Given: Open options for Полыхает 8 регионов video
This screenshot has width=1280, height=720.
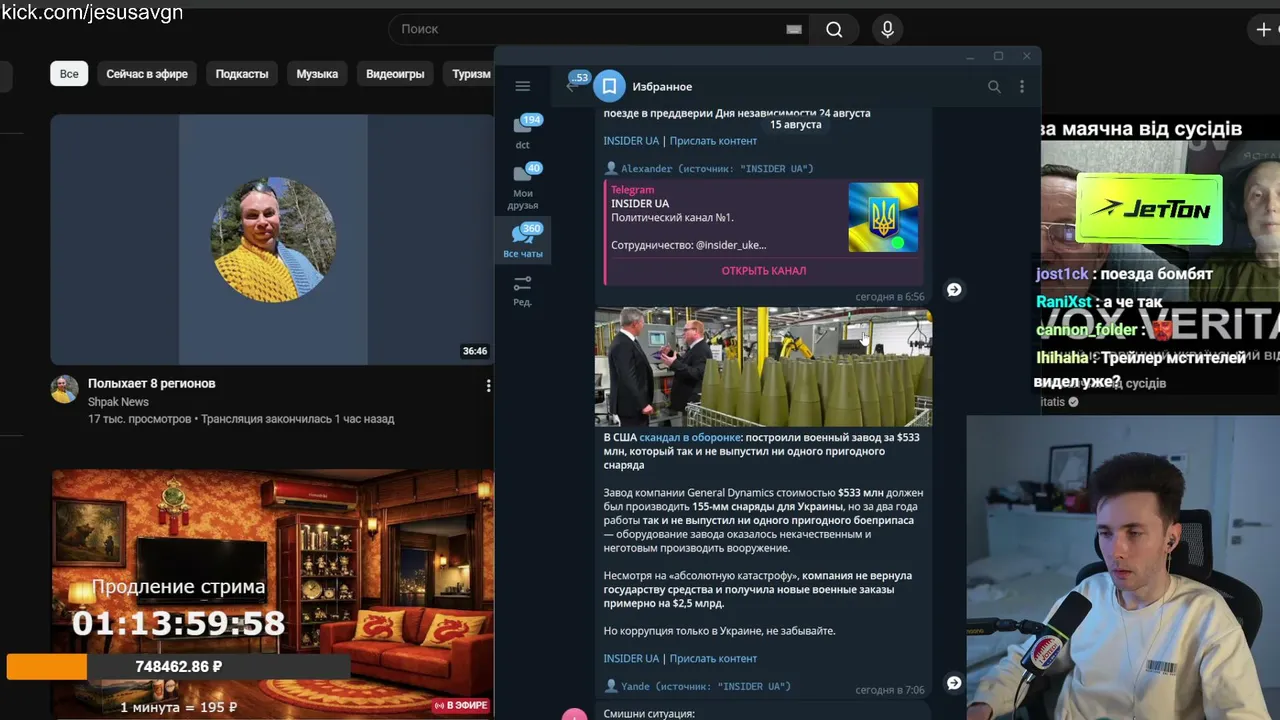Looking at the screenshot, I should pos(488,385).
